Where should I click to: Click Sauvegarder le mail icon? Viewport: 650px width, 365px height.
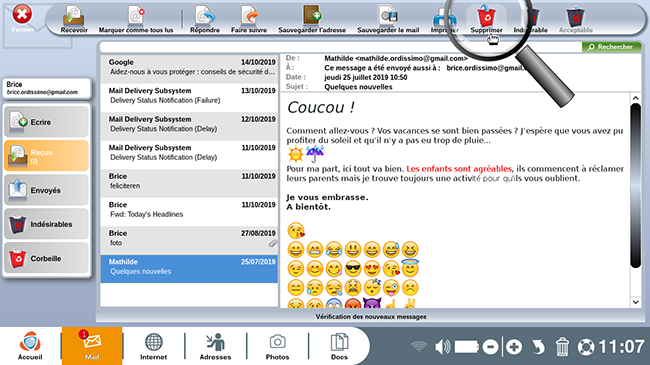coord(388,19)
